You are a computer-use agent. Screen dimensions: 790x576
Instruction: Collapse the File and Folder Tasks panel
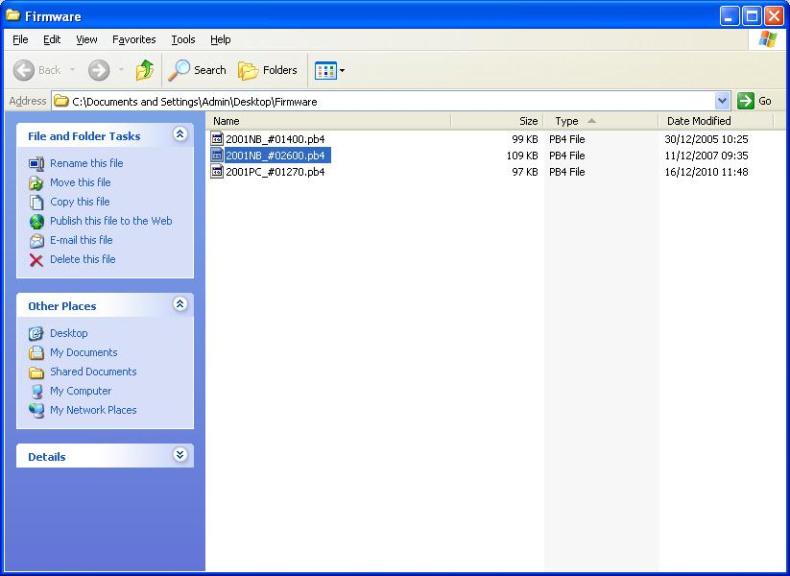tap(180, 135)
